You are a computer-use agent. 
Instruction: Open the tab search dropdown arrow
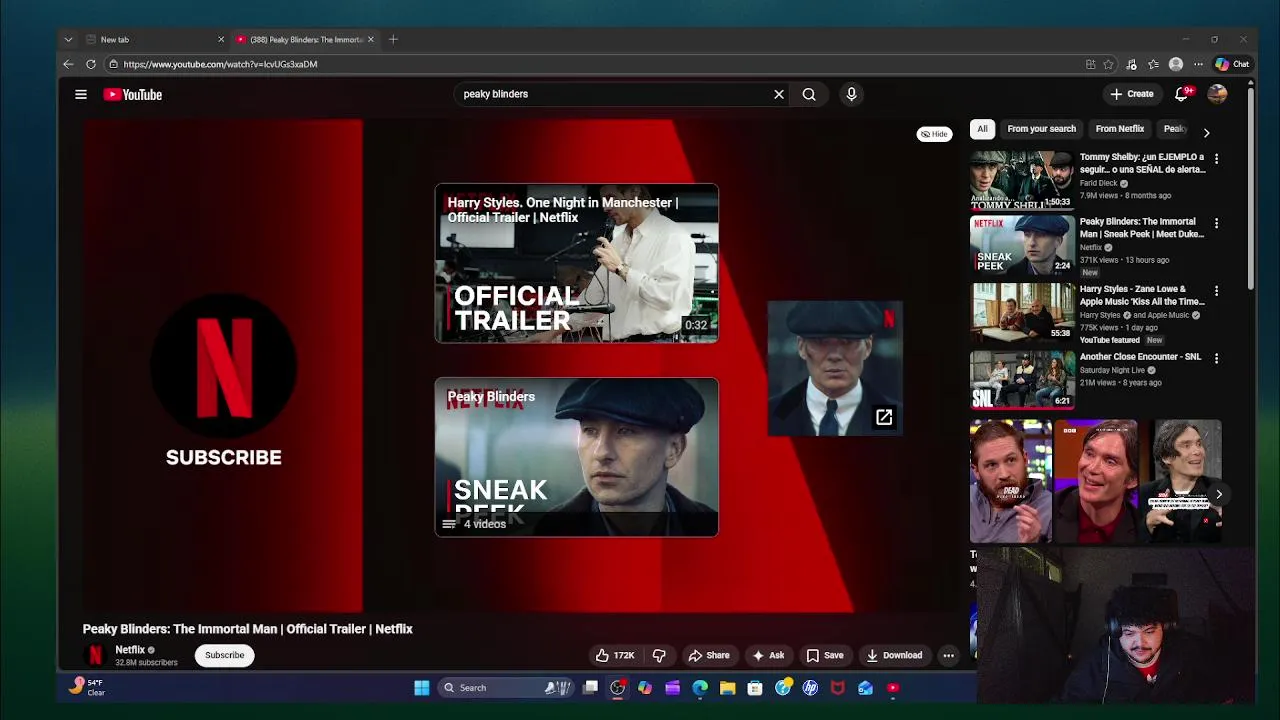(x=68, y=39)
